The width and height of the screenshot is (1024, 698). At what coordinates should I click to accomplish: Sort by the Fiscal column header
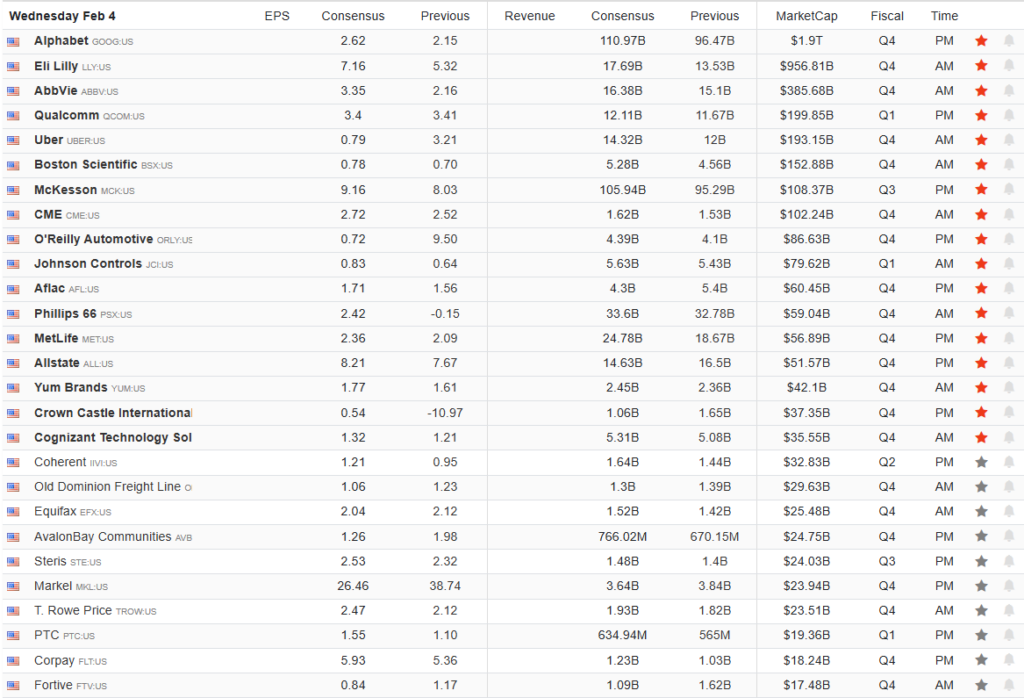[887, 16]
